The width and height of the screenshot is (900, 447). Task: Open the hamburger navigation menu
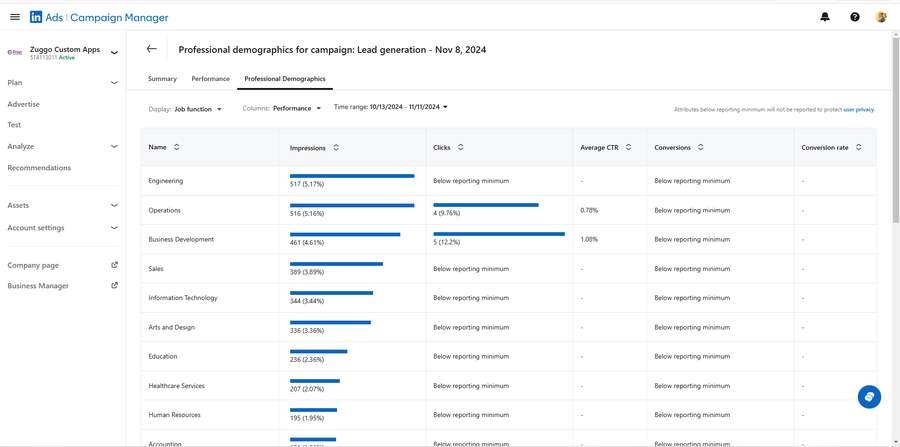click(x=15, y=17)
